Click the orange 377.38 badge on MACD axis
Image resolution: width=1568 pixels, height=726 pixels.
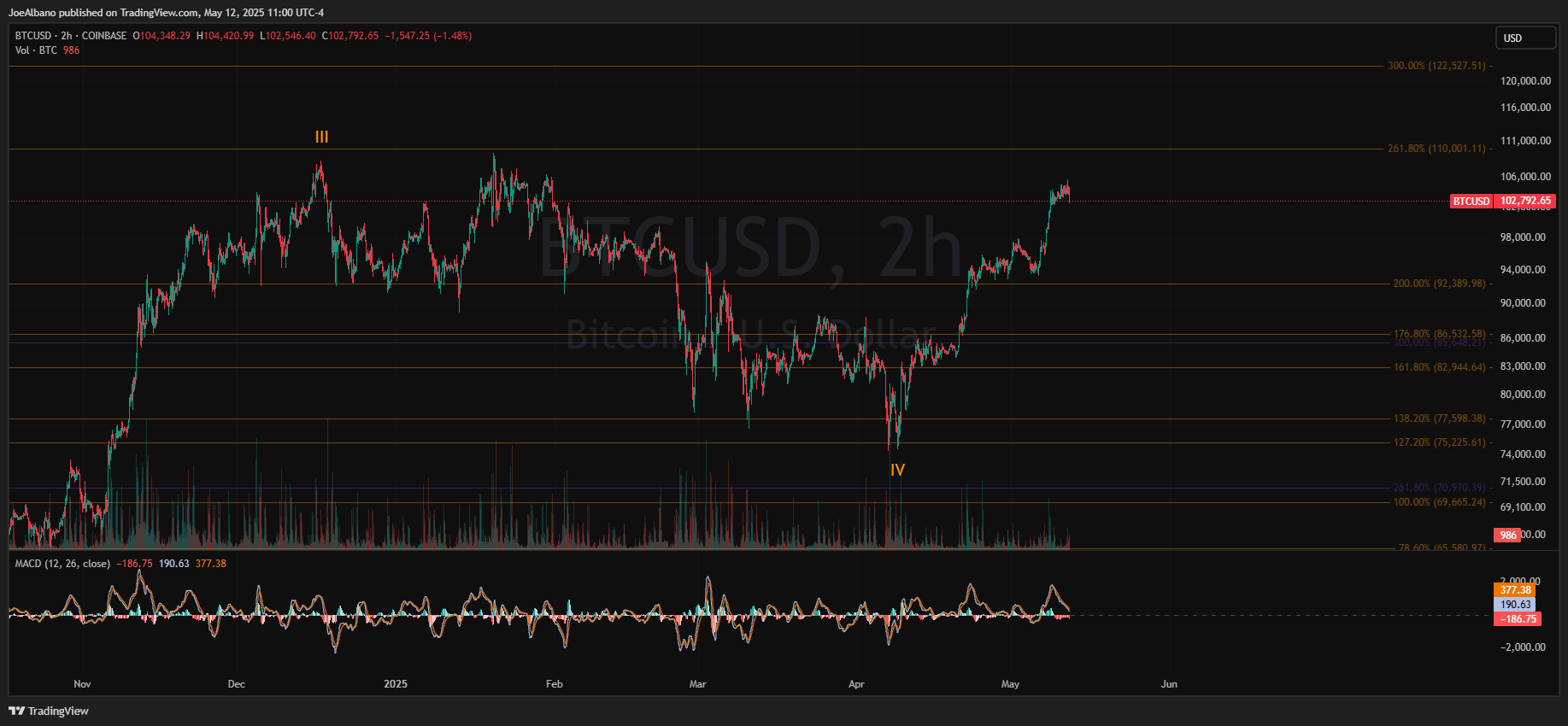click(x=1515, y=590)
